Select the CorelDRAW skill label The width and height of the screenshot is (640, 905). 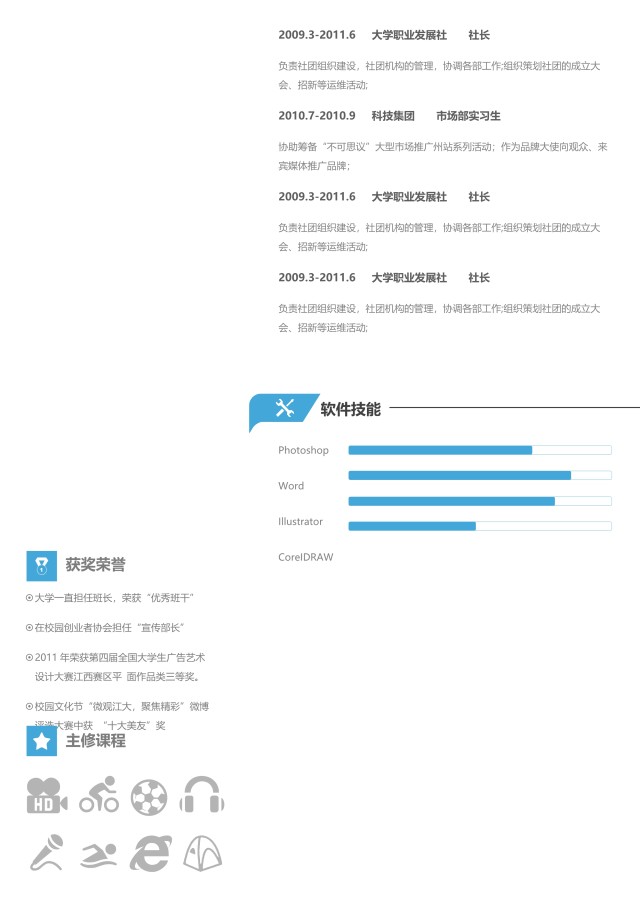(305, 557)
